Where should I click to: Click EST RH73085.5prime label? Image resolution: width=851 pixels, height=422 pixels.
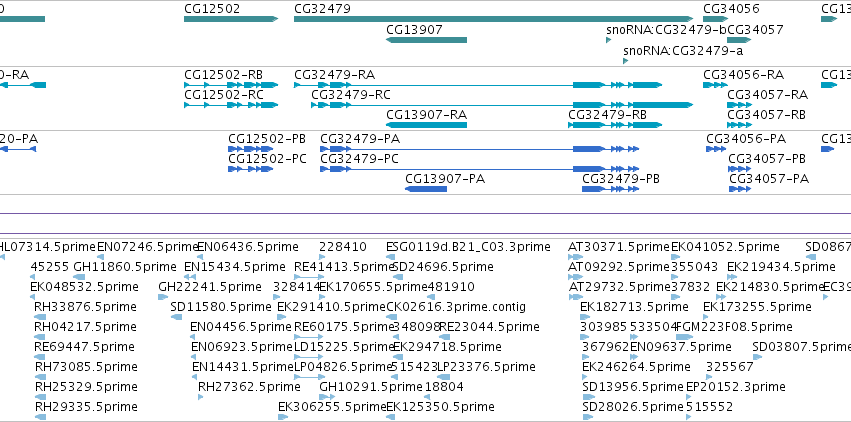point(86,367)
